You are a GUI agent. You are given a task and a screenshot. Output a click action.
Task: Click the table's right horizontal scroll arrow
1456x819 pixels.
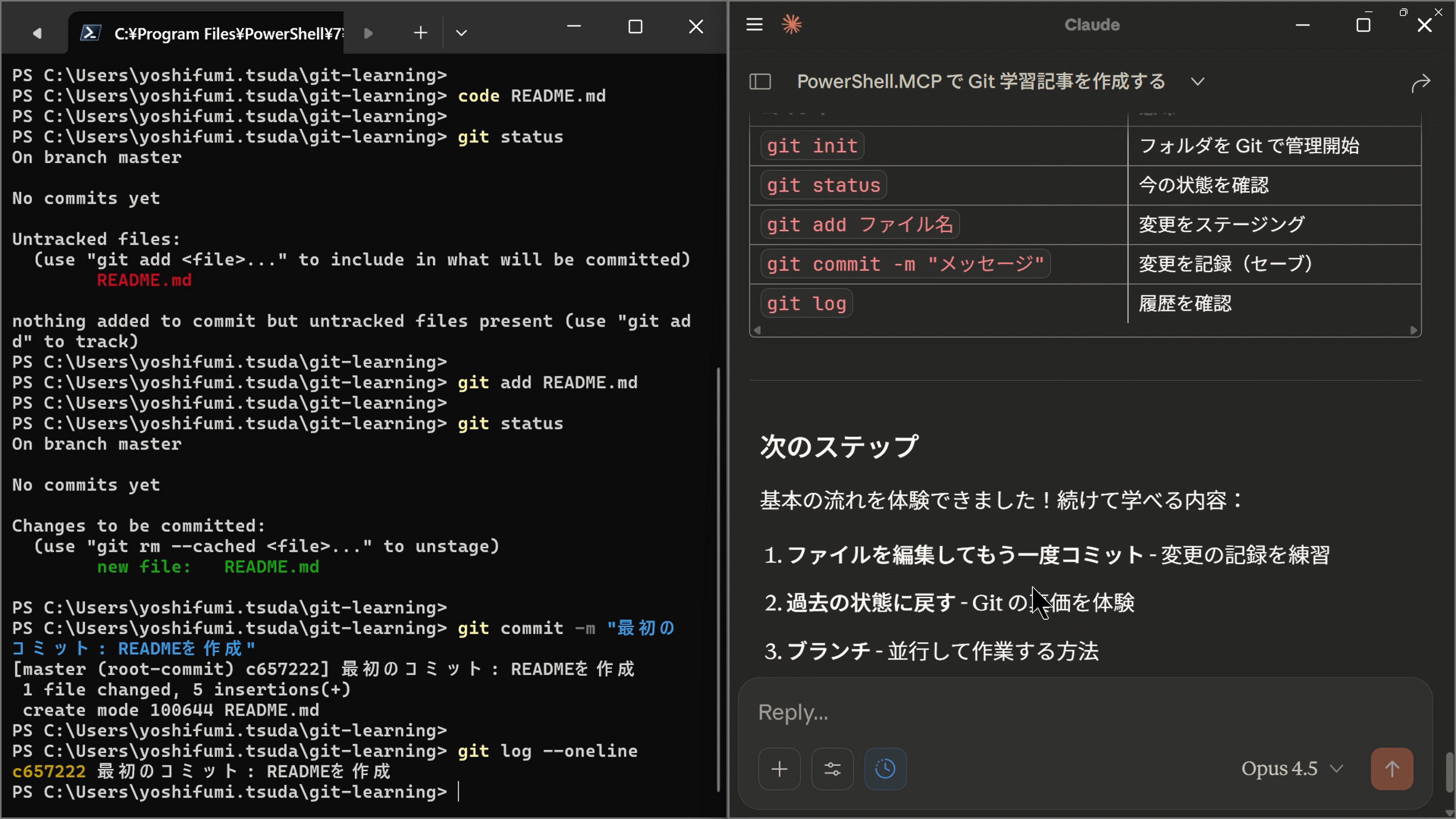coord(1414,330)
